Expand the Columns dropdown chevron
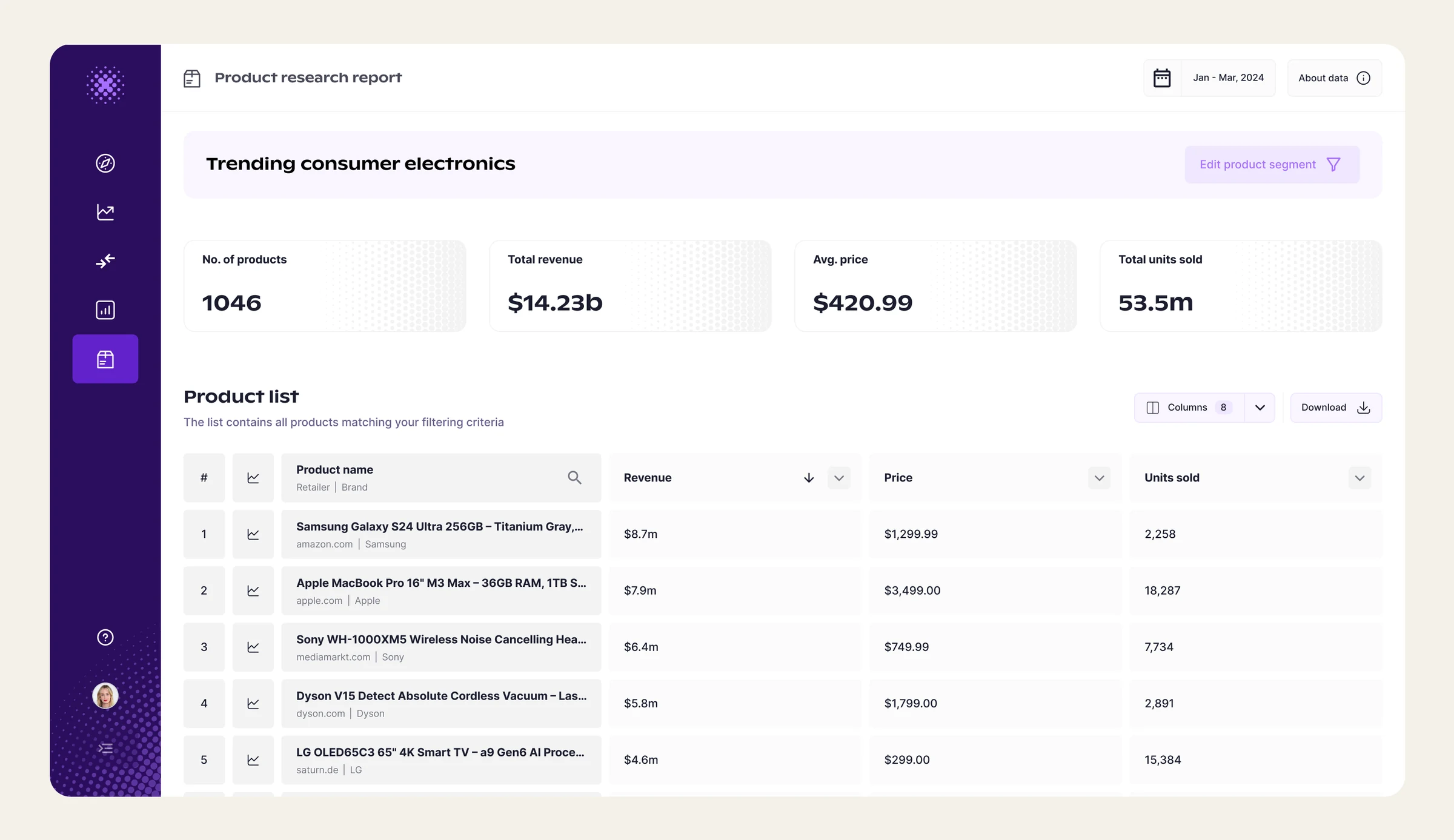This screenshot has width=1454, height=840. pos(1260,408)
